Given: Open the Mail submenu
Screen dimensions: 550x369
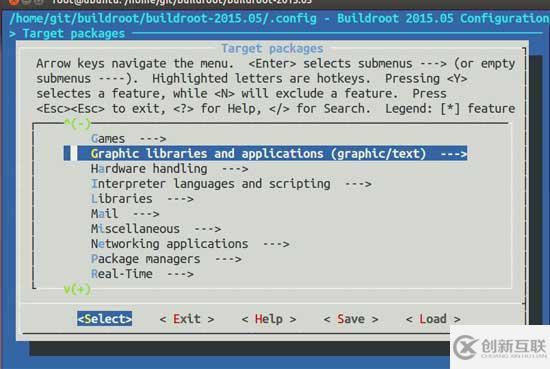Looking at the screenshot, I should click(x=125, y=214).
